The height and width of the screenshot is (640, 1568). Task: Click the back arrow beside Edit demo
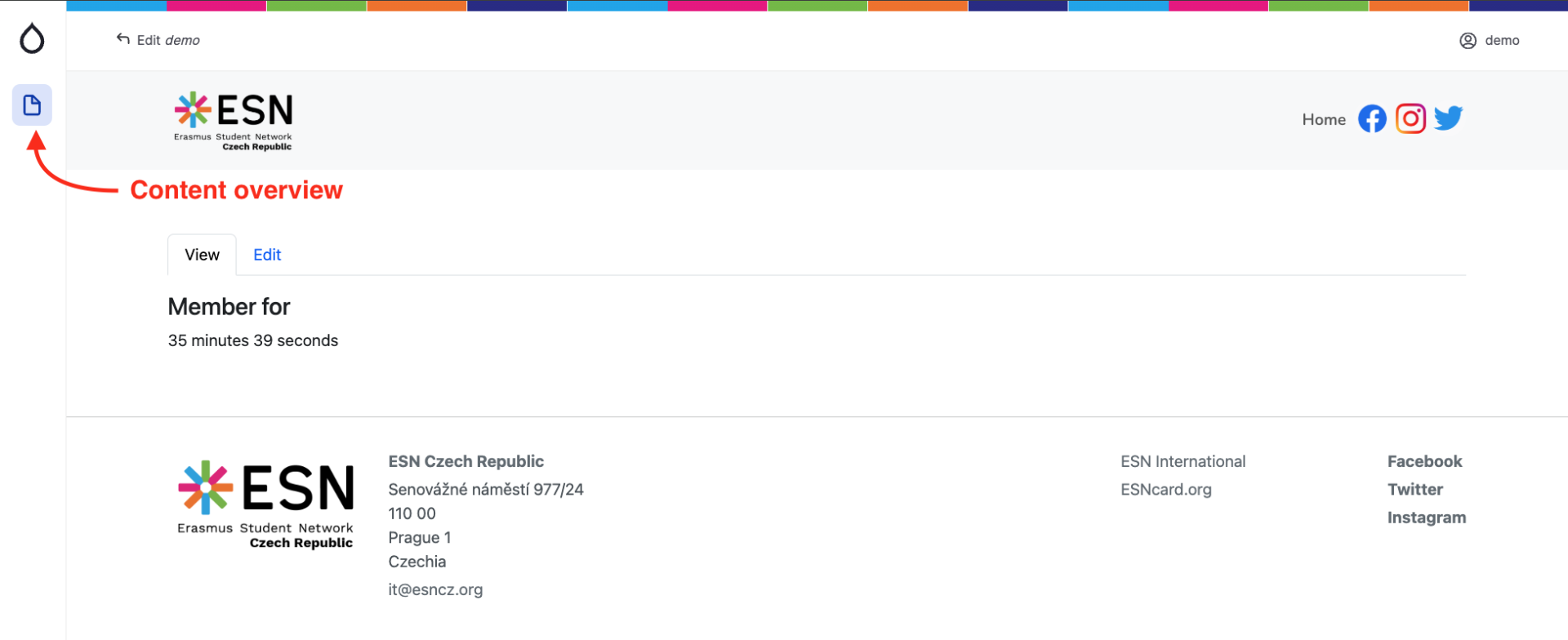(x=123, y=39)
